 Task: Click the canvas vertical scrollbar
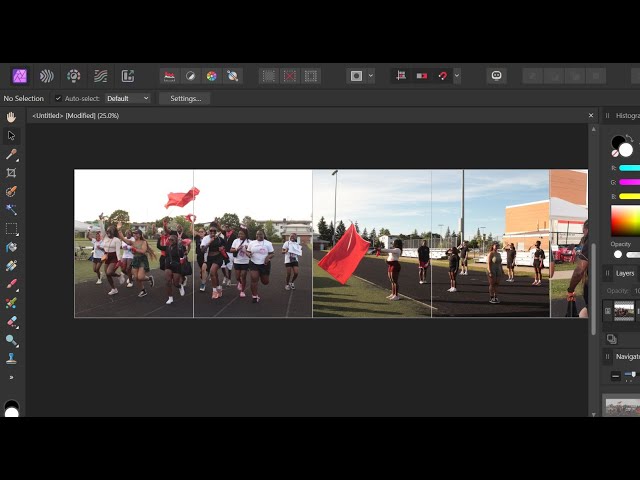594,289
